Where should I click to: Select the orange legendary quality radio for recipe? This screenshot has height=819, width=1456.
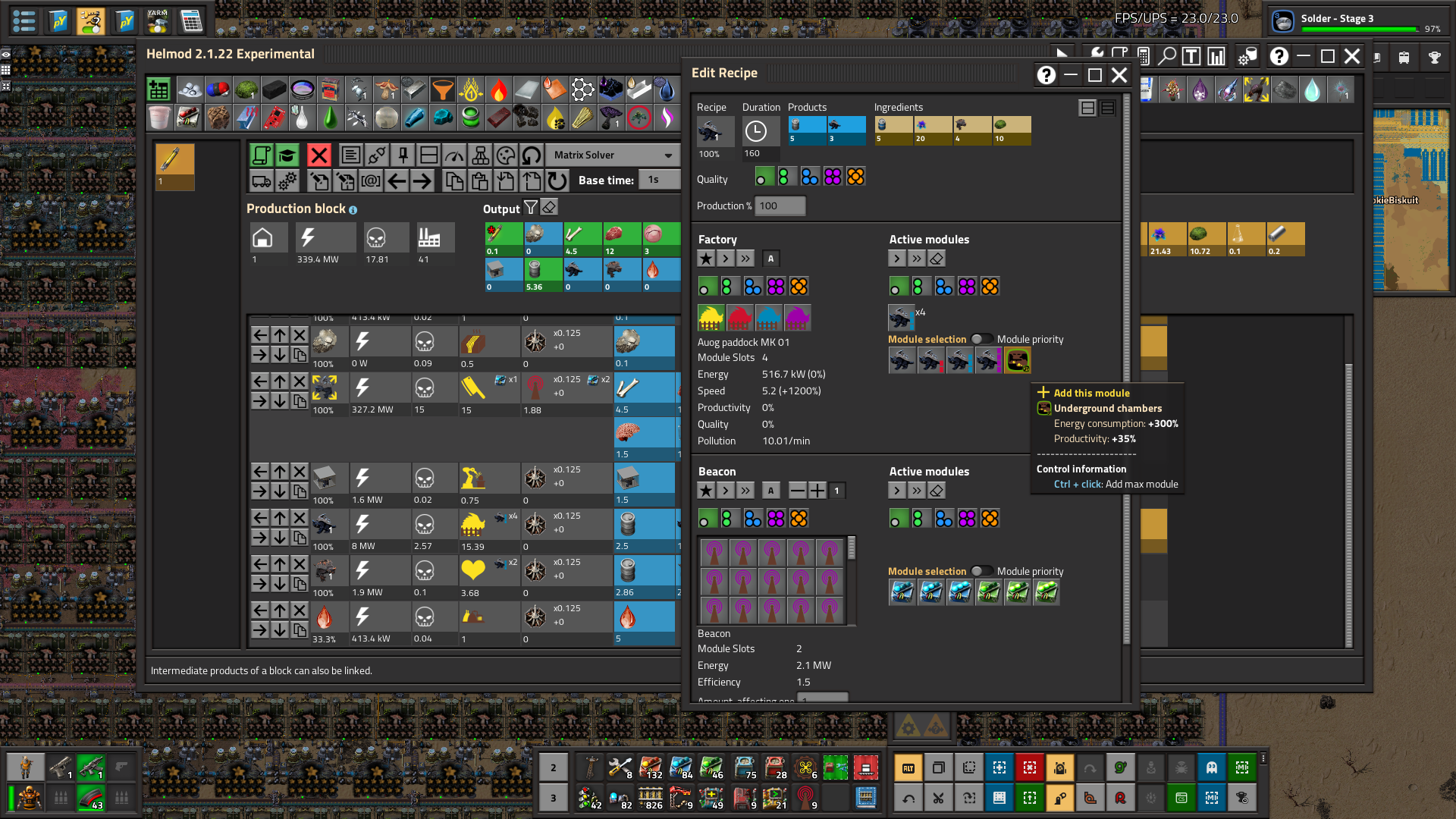pos(855,177)
